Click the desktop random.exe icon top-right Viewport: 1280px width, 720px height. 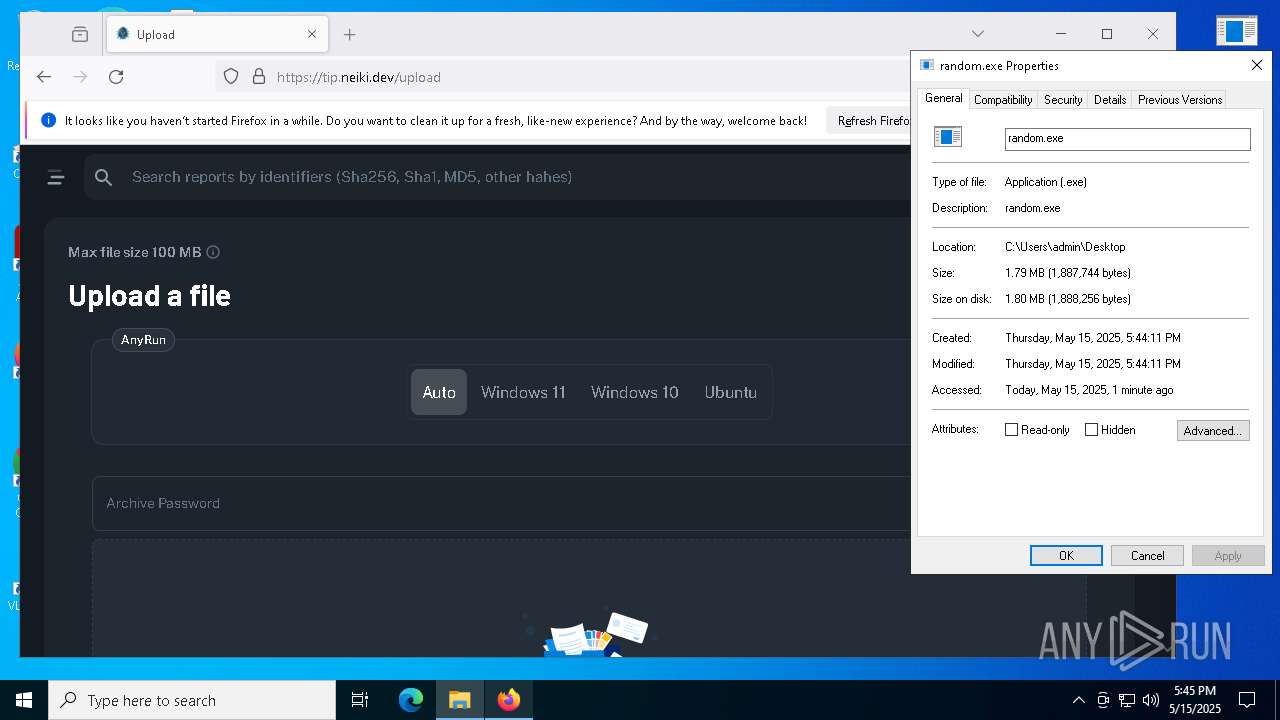click(x=1236, y=31)
